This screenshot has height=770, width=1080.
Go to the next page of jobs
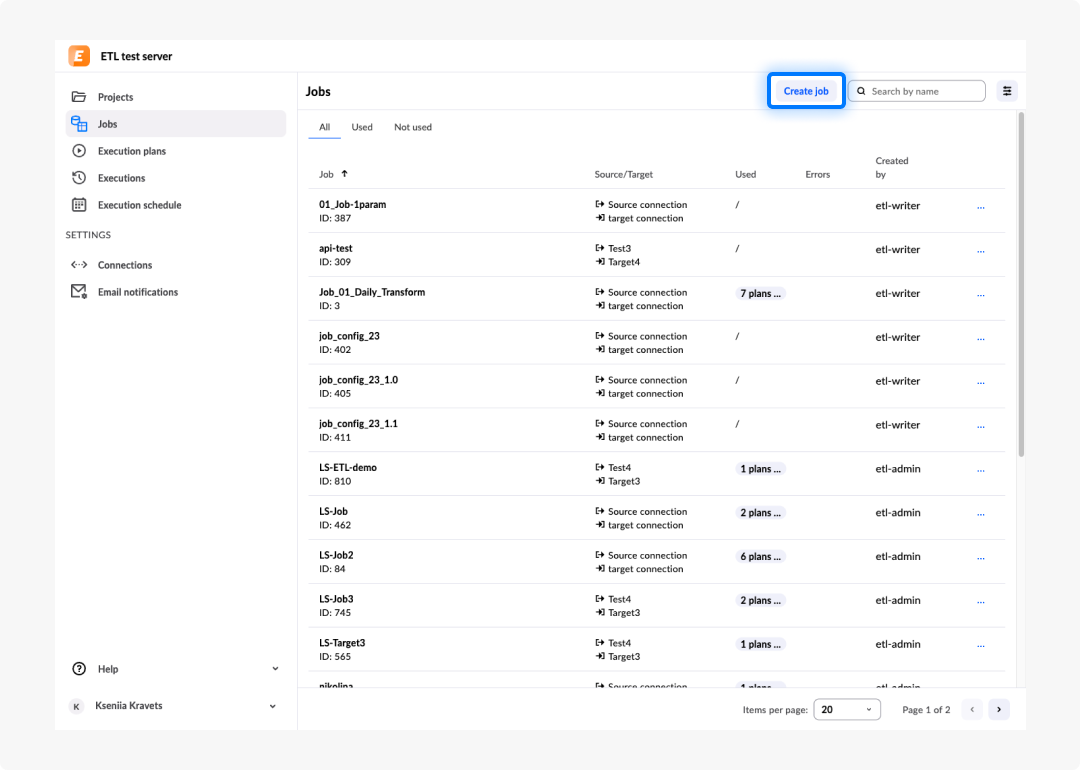[999, 709]
